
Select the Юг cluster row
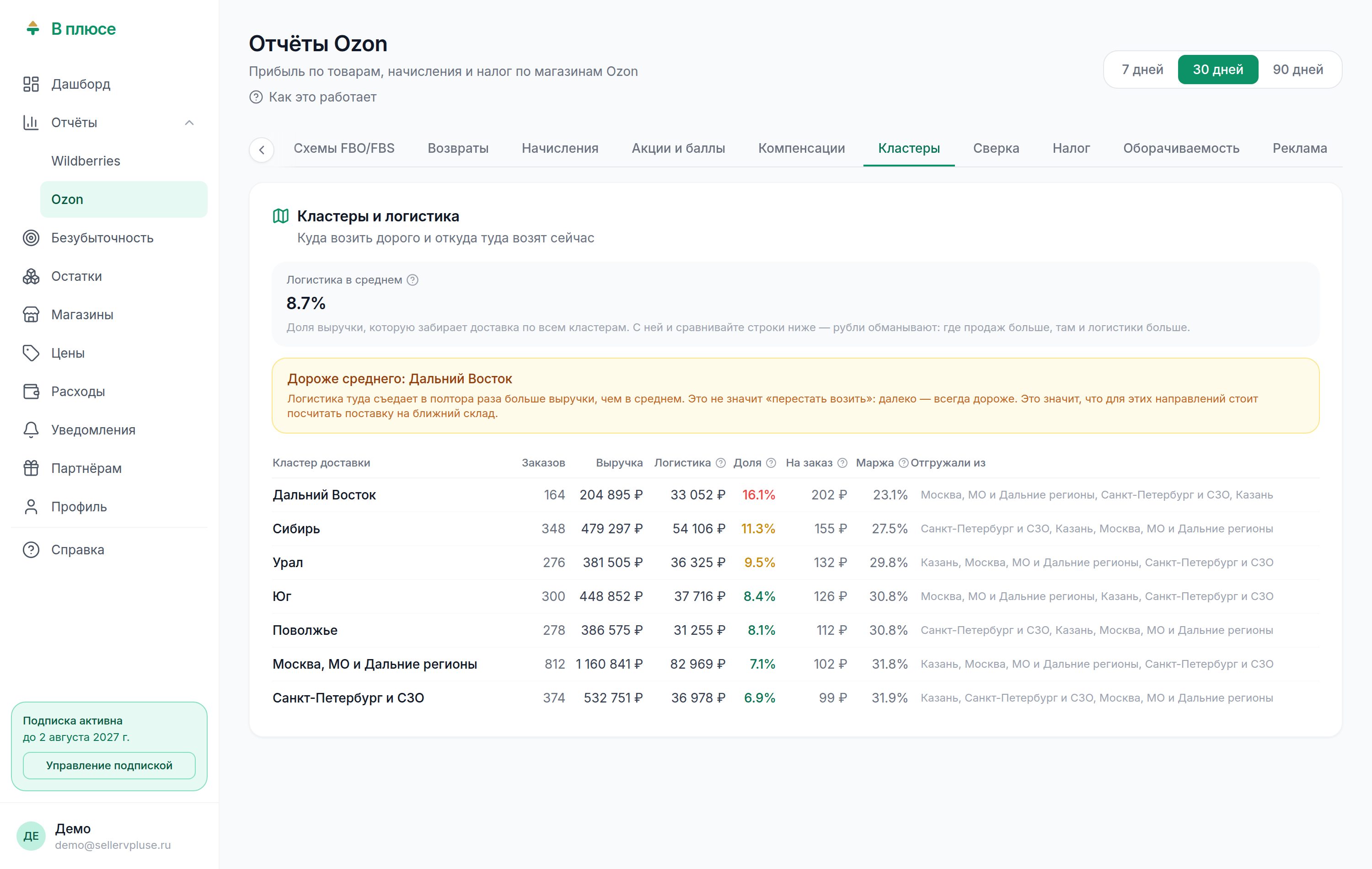(795, 596)
